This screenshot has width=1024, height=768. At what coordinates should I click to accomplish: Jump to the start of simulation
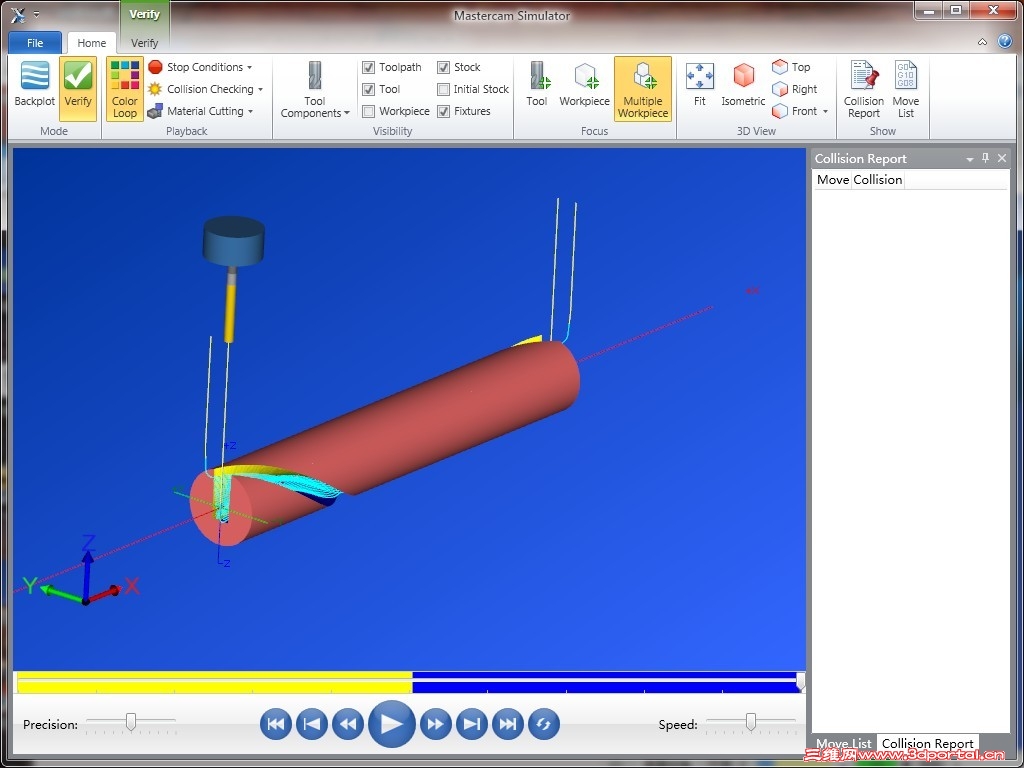click(276, 724)
